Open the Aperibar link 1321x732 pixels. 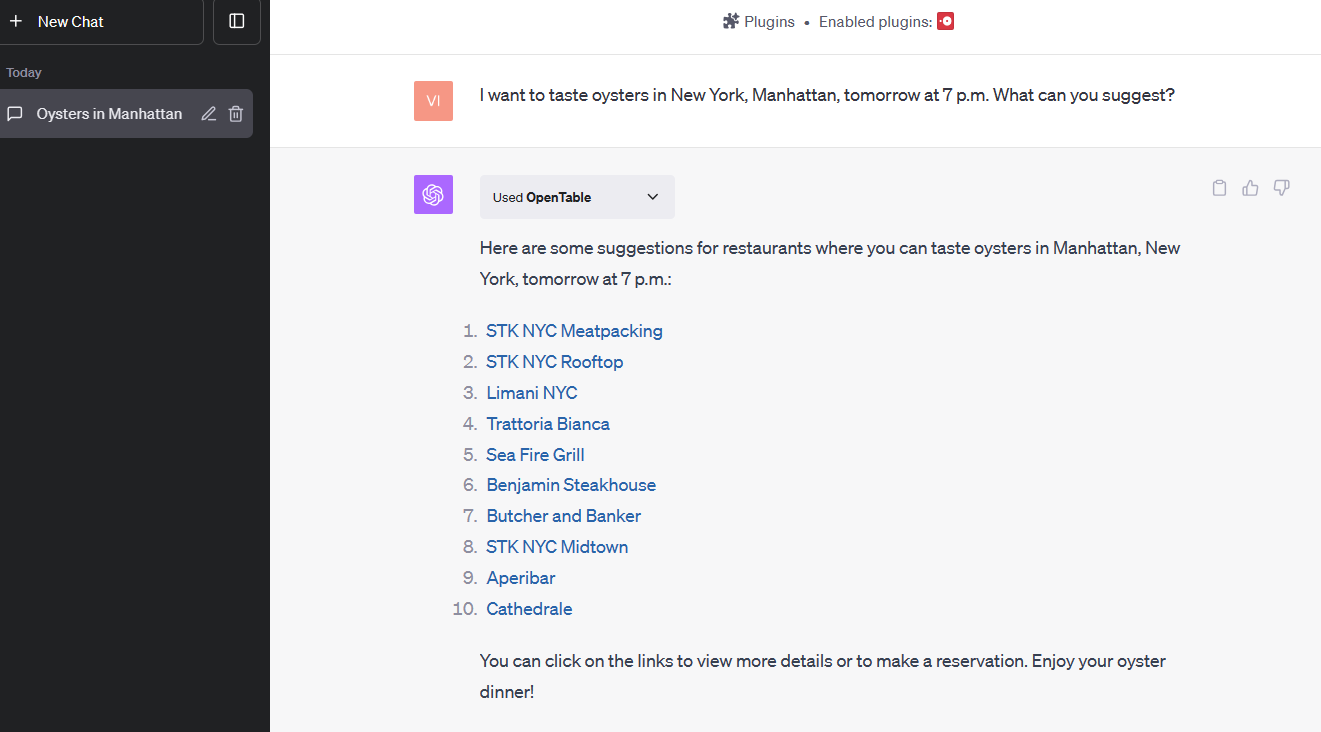521,578
